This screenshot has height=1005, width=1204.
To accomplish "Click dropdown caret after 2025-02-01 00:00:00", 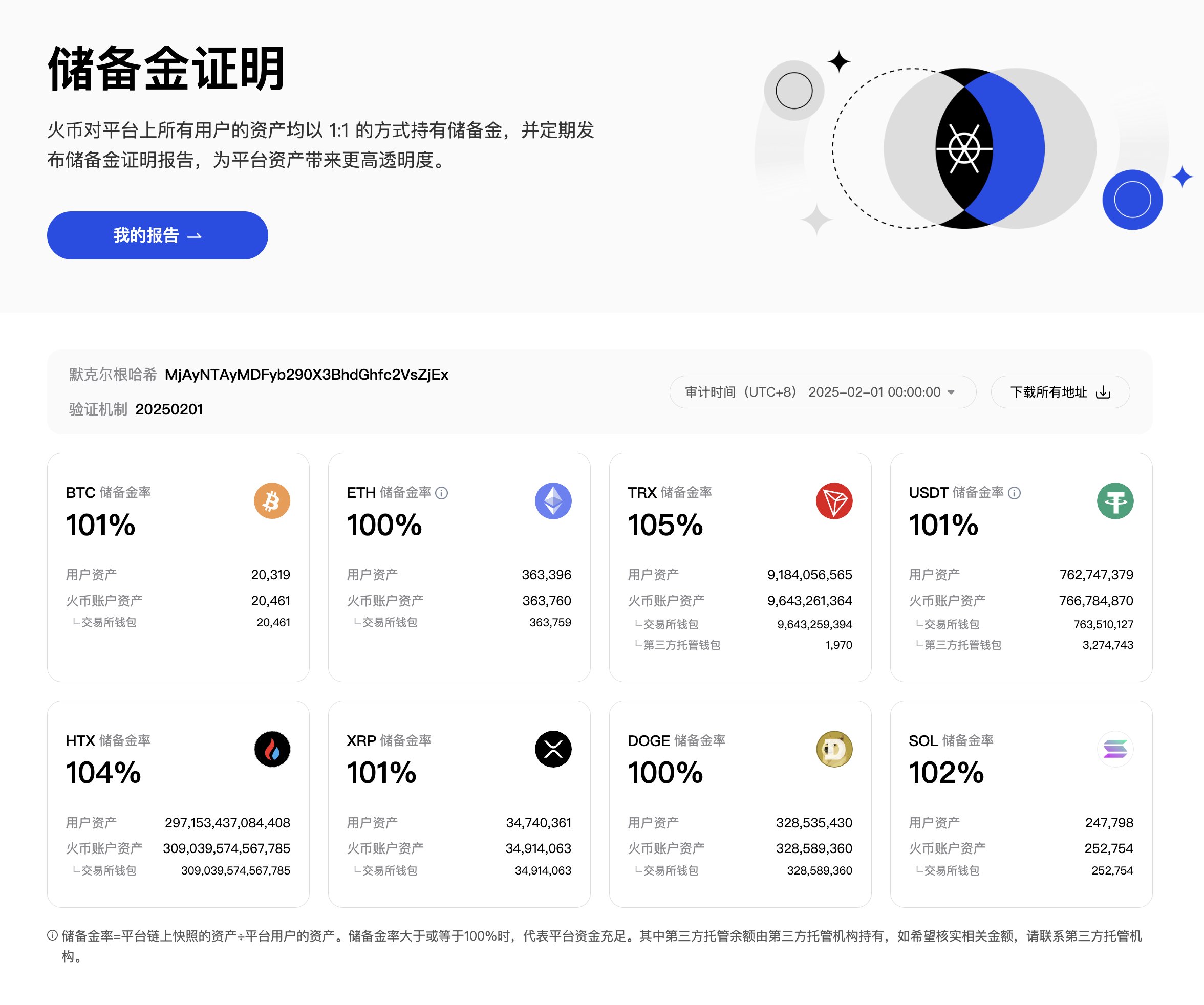I will tap(951, 392).
